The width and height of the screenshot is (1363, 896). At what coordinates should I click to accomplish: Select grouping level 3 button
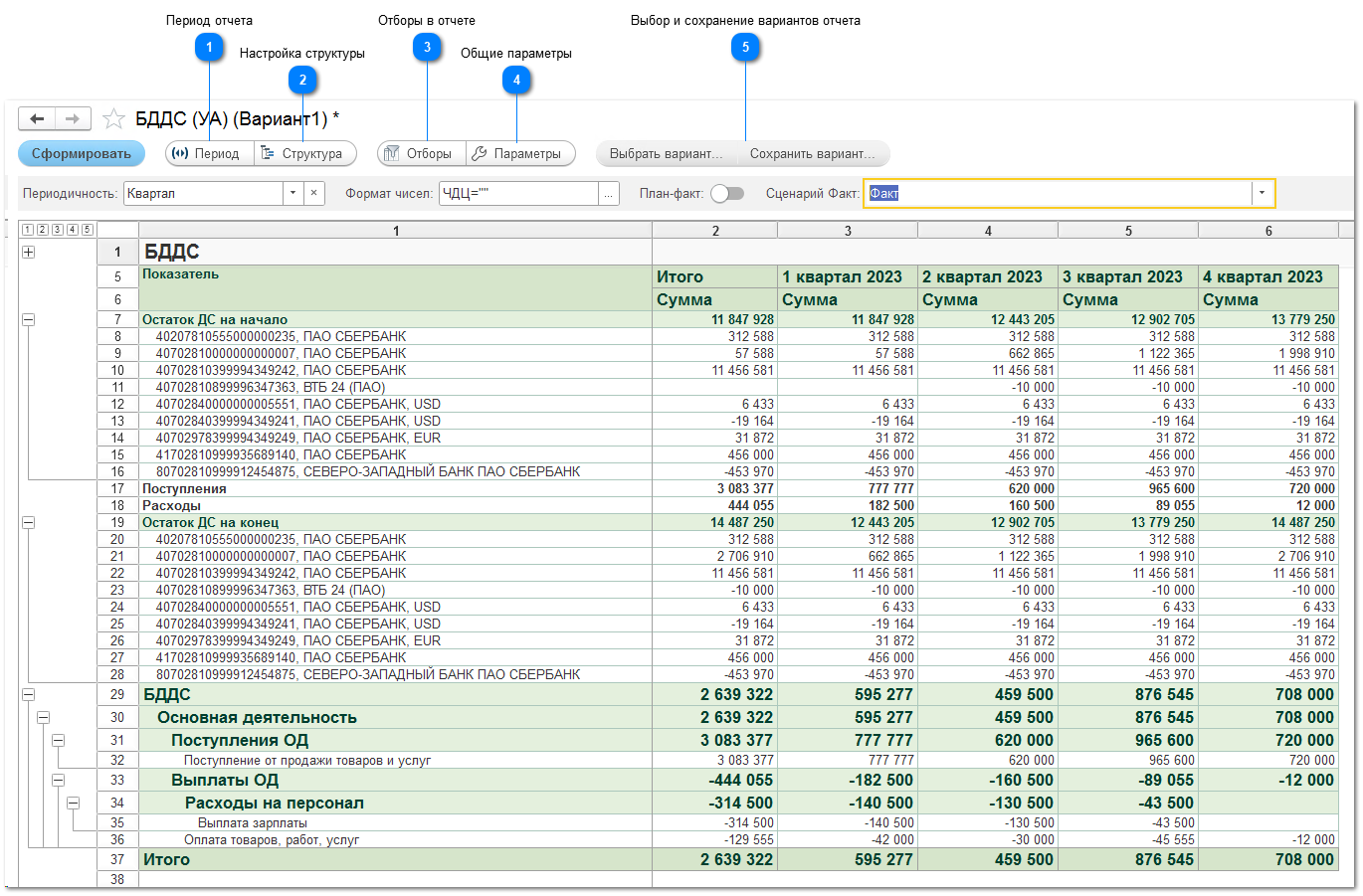(57, 230)
